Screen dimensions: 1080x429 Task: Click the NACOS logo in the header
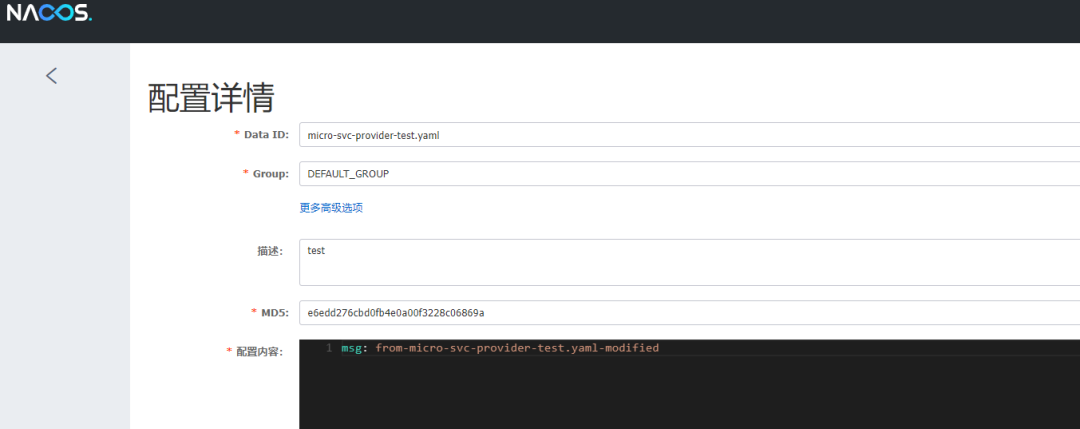(x=49, y=13)
